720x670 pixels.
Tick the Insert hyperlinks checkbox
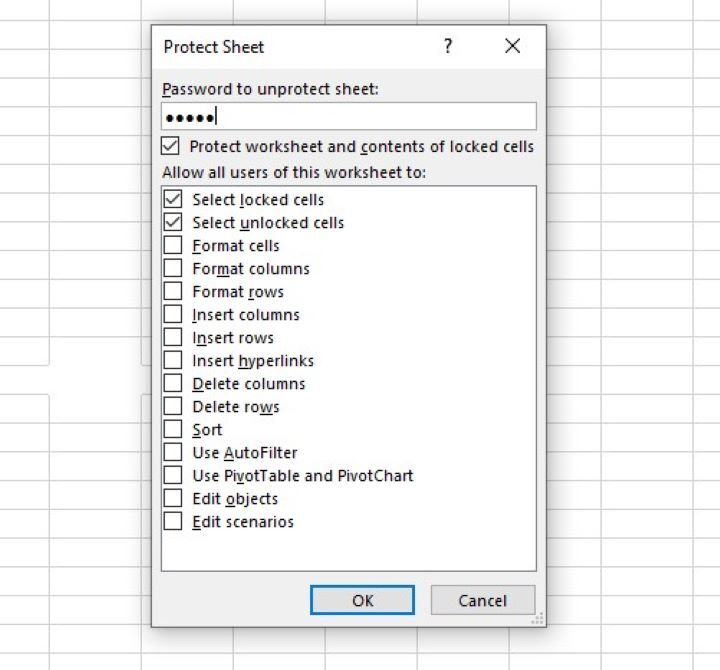point(173,361)
